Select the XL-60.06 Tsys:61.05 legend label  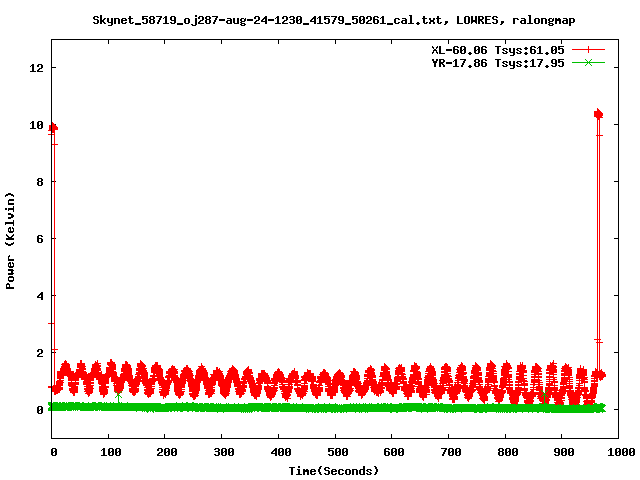498,50
